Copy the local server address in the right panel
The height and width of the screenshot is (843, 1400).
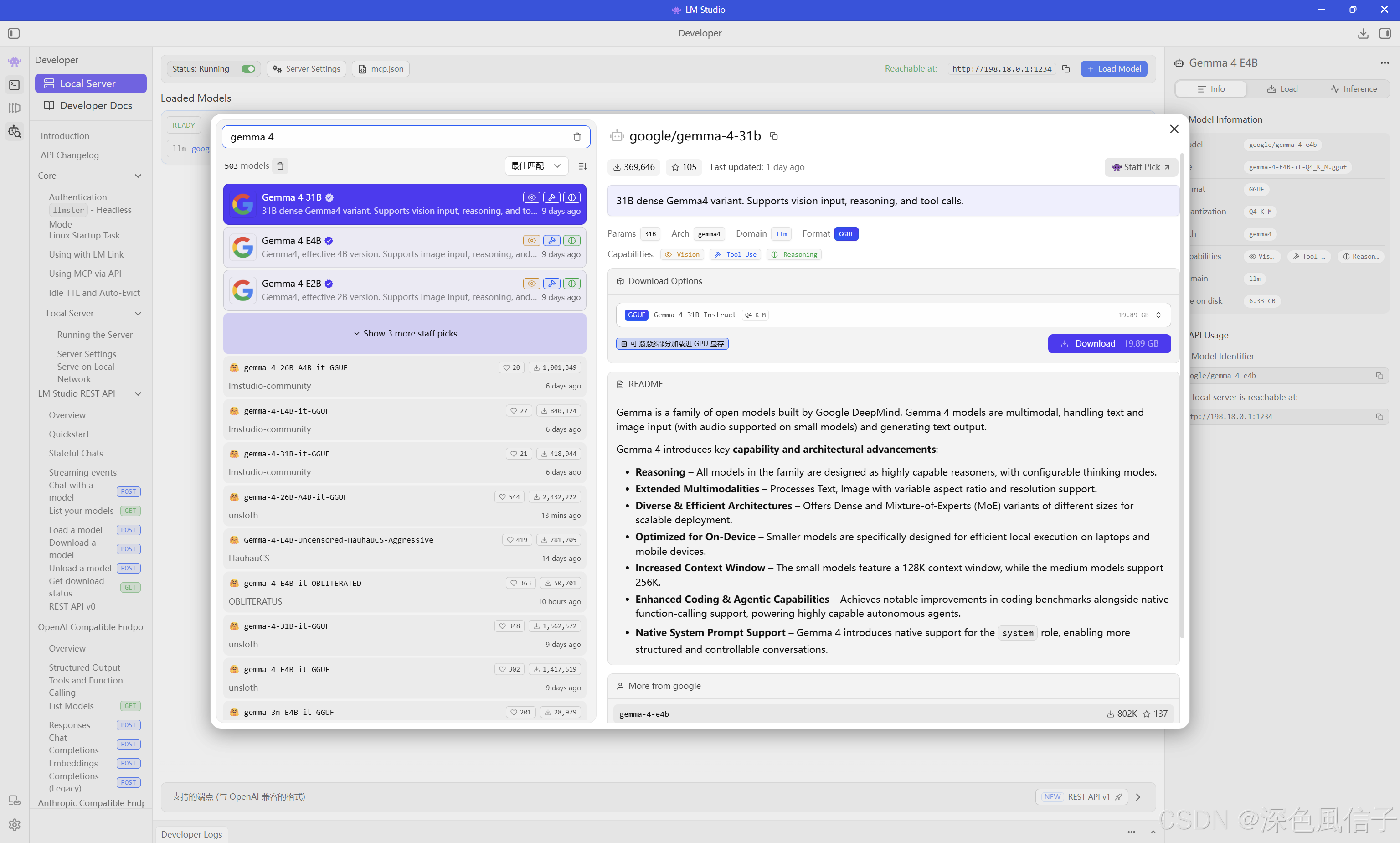[x=1379, y=416]
